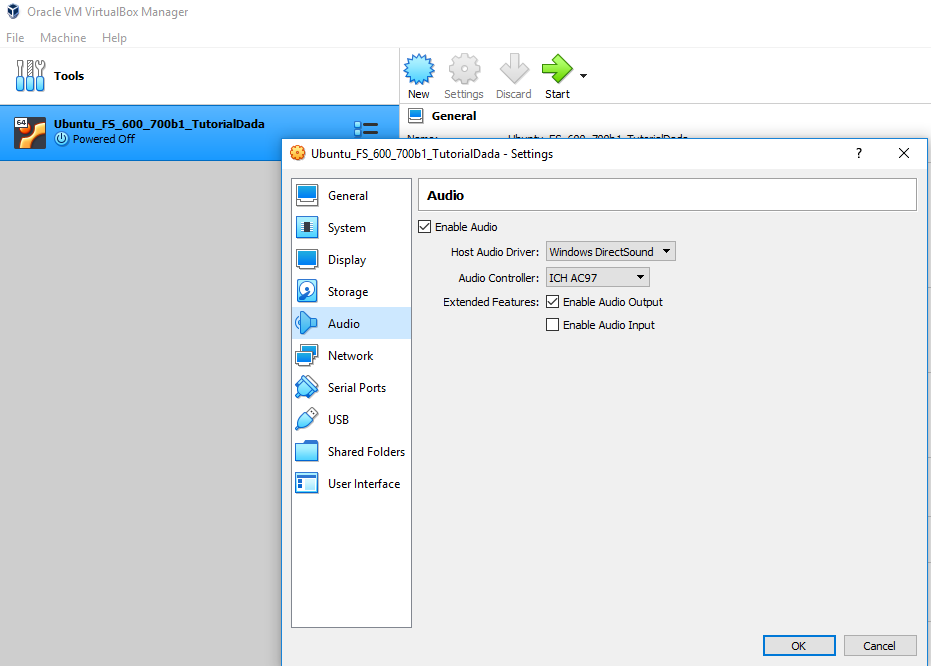Click the New virtual machine icon
931x666 pixels.
click(418, 70)
